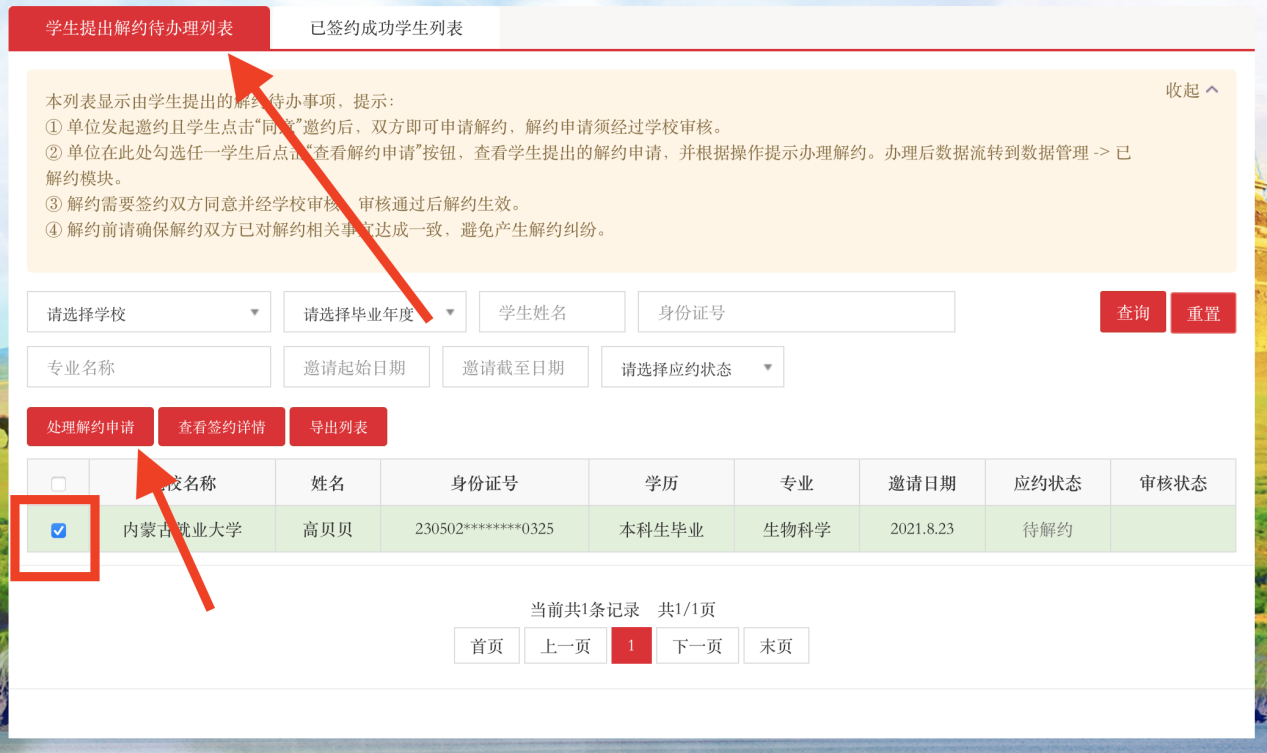Collapse the tips panel with 收起
This screenshot has height=753, width=1267.
[1192, 90]
